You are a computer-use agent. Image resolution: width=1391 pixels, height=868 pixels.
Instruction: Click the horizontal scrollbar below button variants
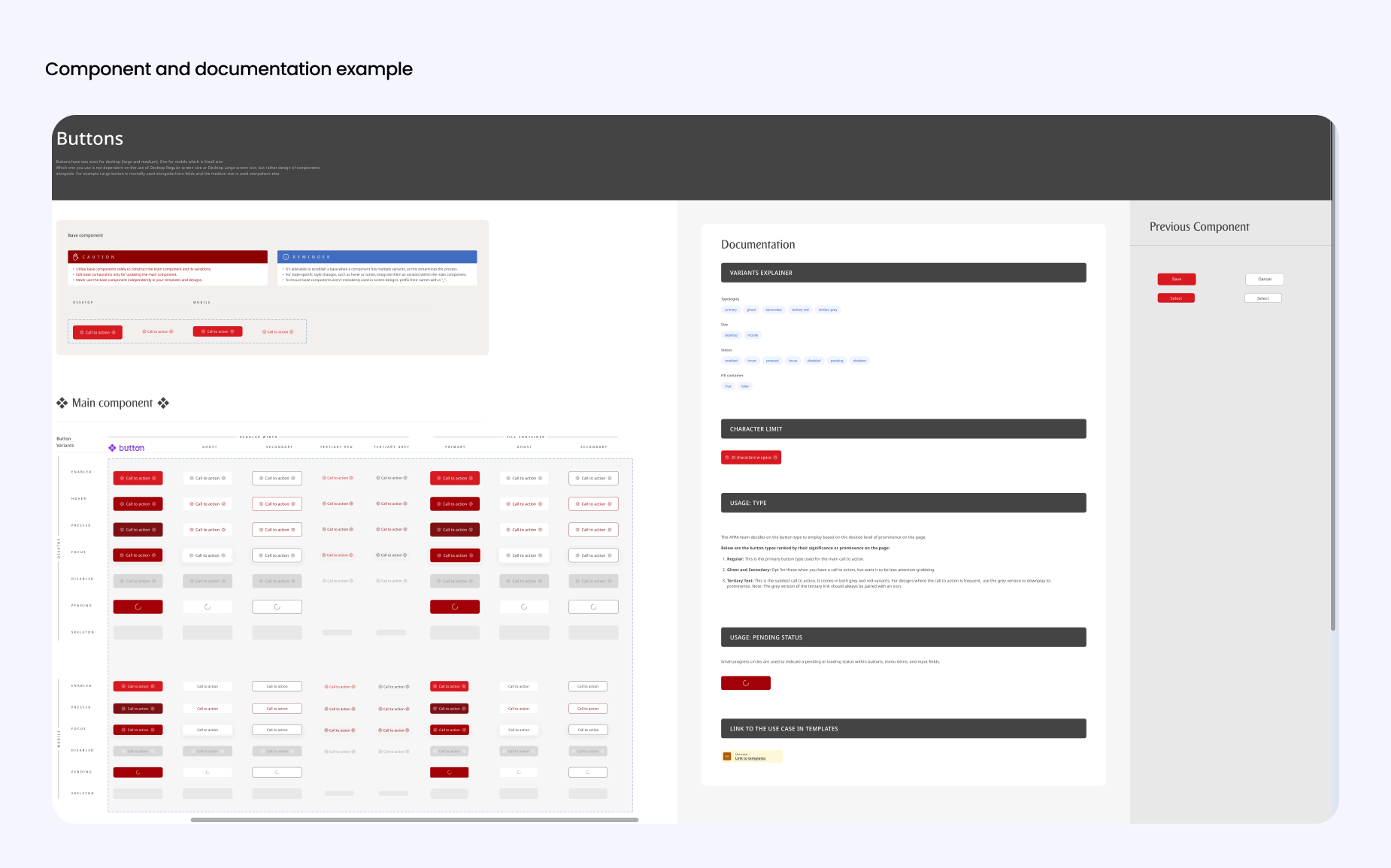pos(414,820)
